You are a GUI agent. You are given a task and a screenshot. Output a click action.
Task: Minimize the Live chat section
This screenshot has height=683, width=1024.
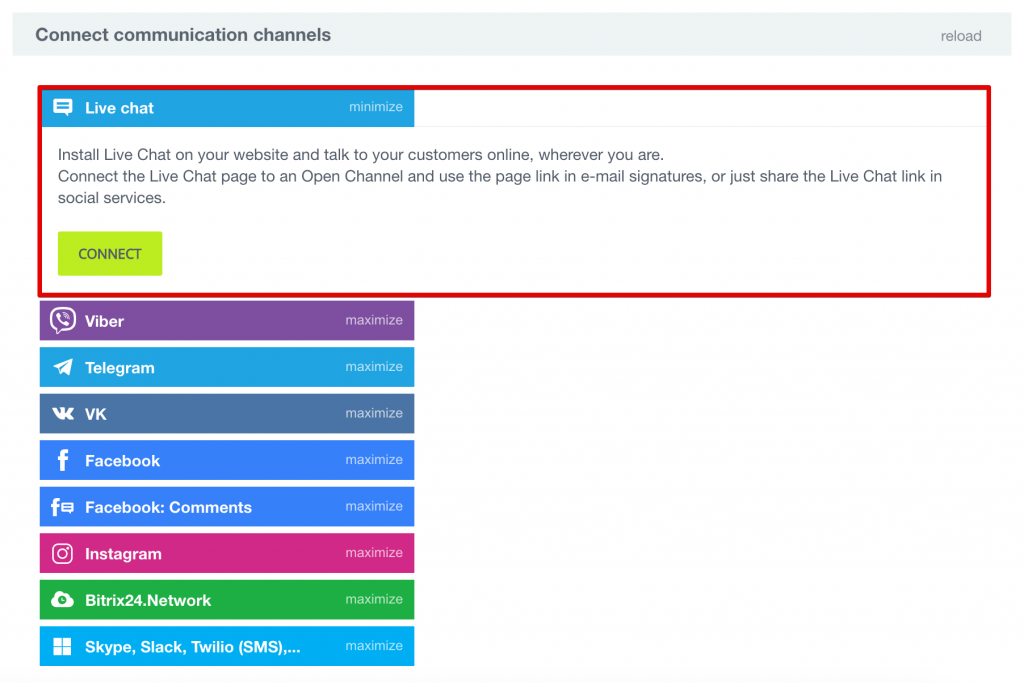376,106
